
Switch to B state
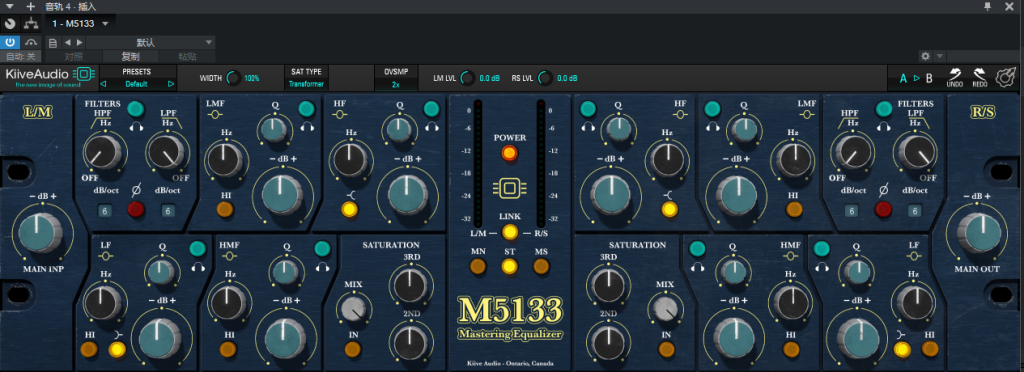click(x=929, y=78)
